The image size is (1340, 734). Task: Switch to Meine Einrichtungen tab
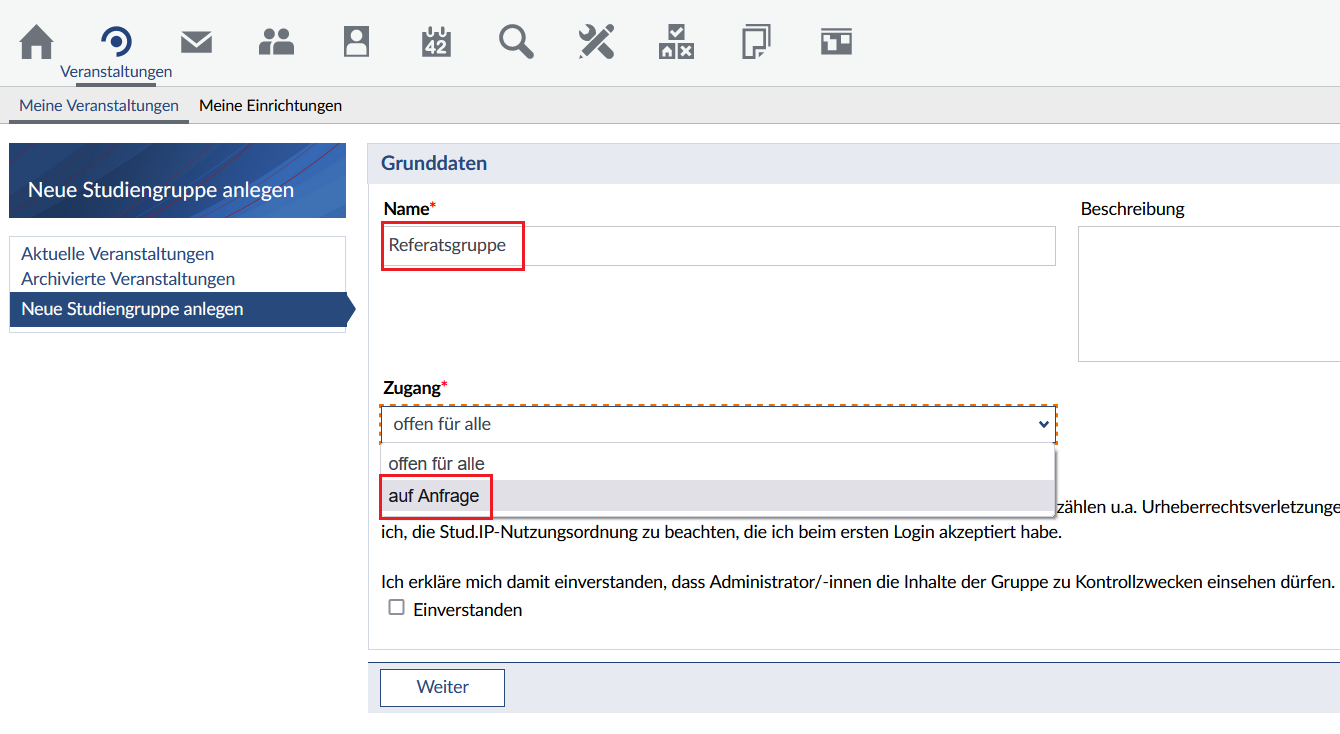click(270, 105)
